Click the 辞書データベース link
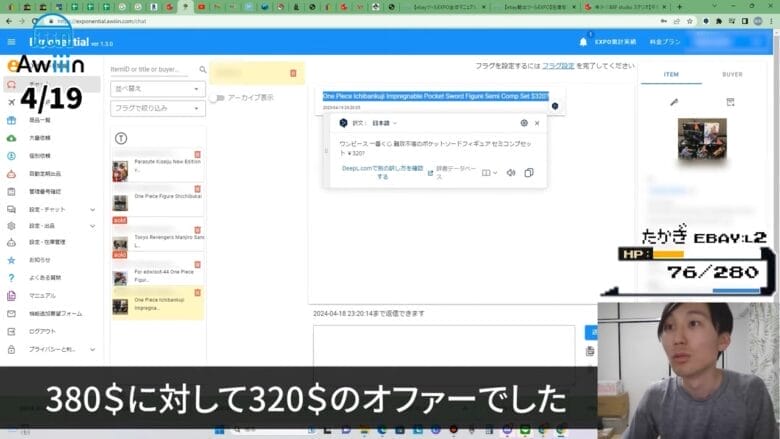Screen dimensions: 780x439 [x=456, y=173]
